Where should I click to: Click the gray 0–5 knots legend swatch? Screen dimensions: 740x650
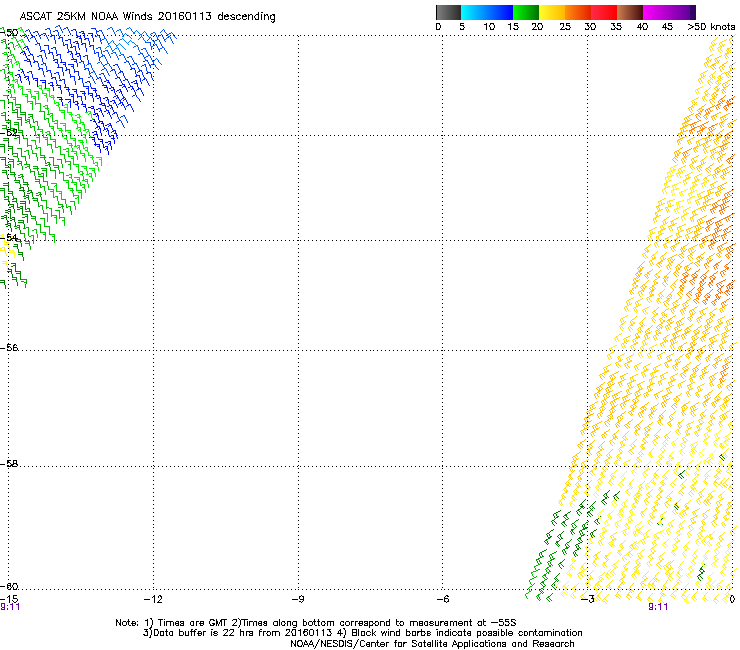[448, 12]
